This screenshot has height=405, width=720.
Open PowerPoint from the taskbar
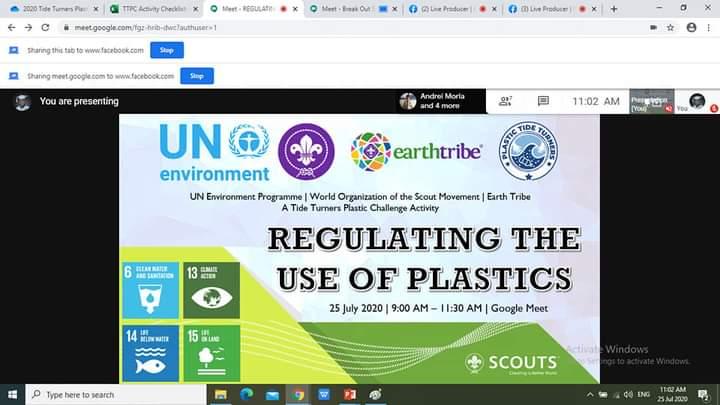(x=350, y=394)
